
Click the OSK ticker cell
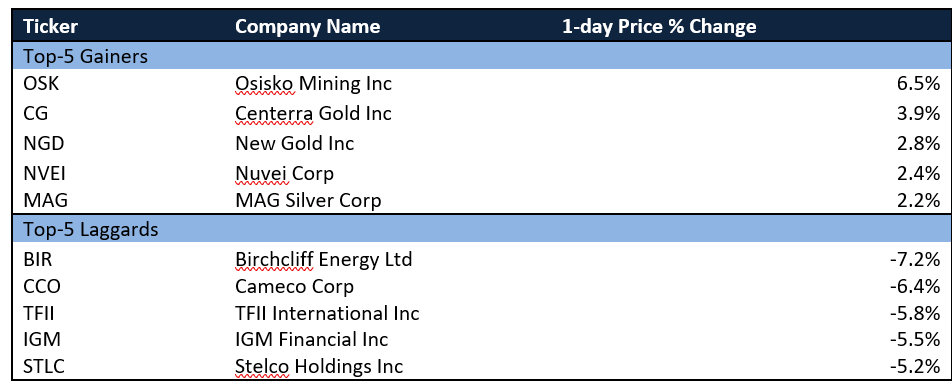click(41, 84)
